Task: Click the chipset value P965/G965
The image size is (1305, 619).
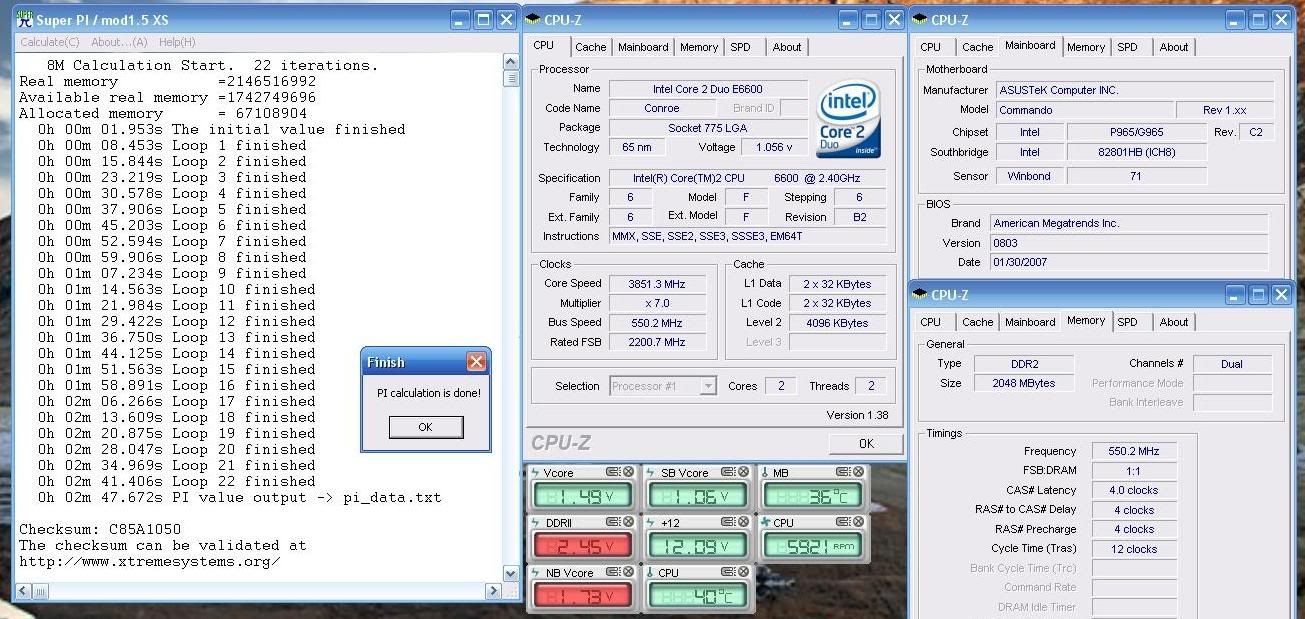Action: point(1137,132)
